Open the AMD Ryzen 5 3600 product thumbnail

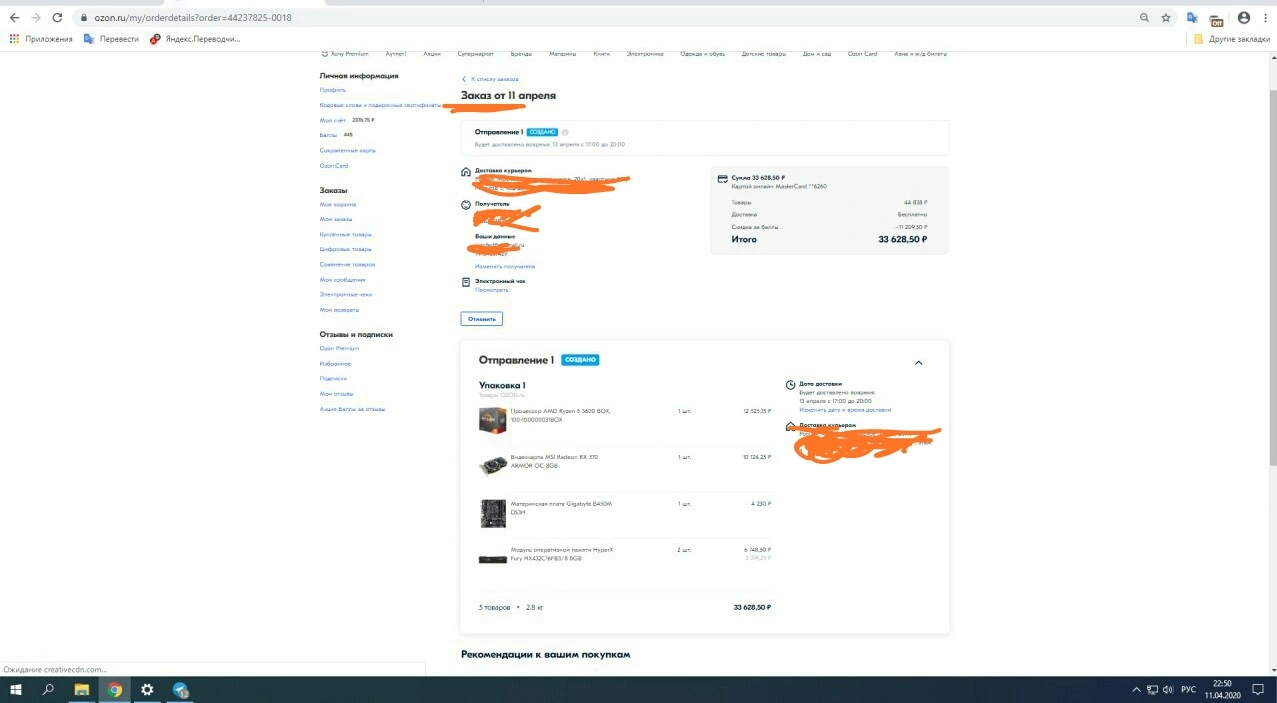(493, 420)
